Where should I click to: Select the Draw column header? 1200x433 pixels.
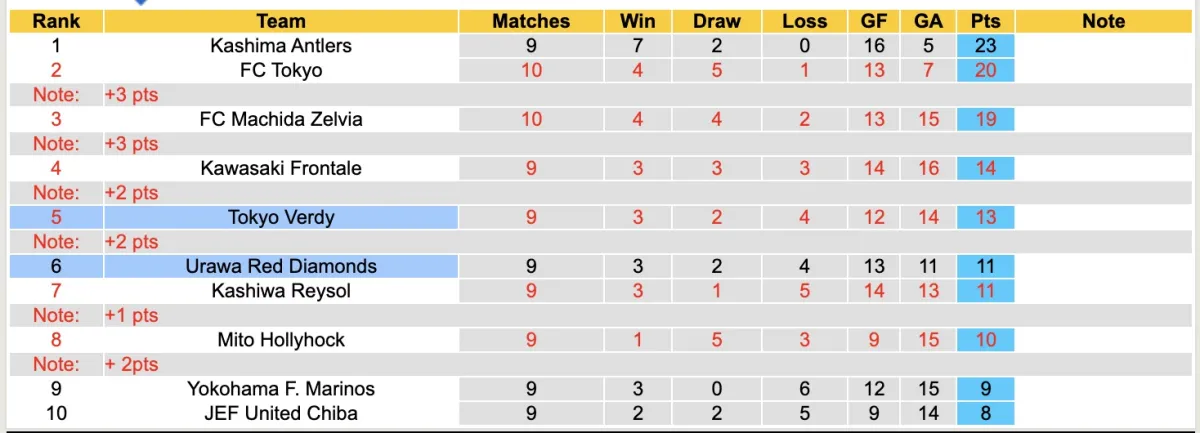click(717, 21)
